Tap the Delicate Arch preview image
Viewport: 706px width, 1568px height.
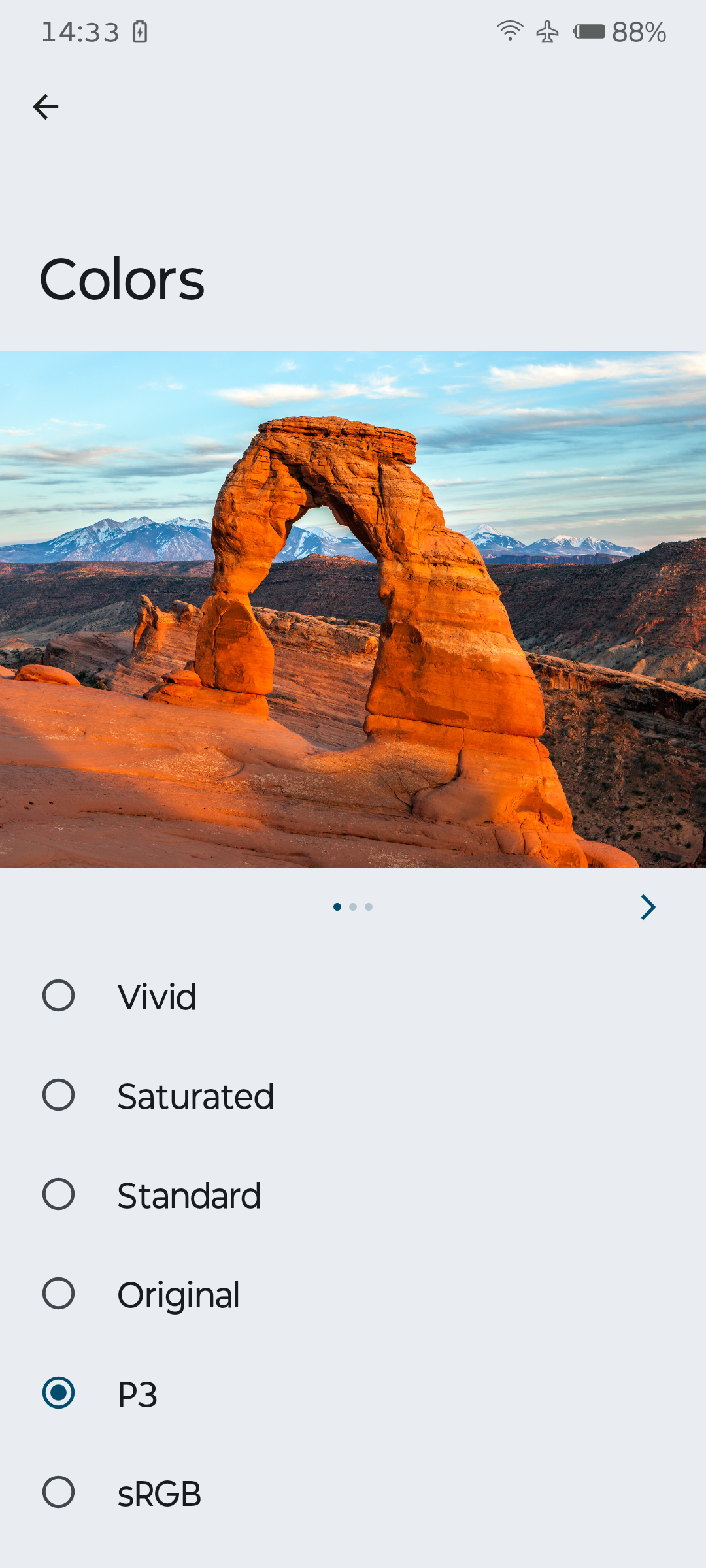353,610
